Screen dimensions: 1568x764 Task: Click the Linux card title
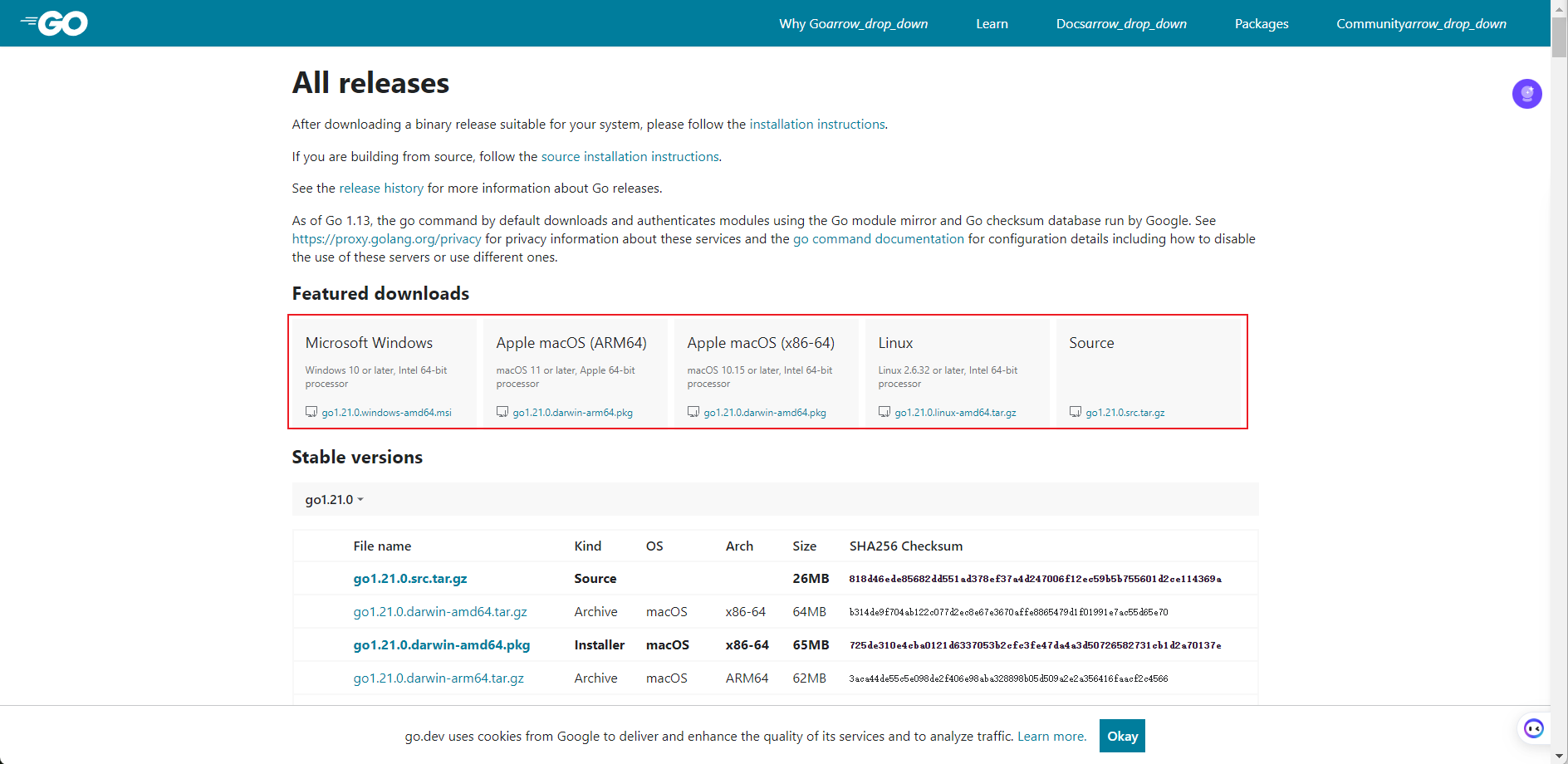(x=895, y=343)
